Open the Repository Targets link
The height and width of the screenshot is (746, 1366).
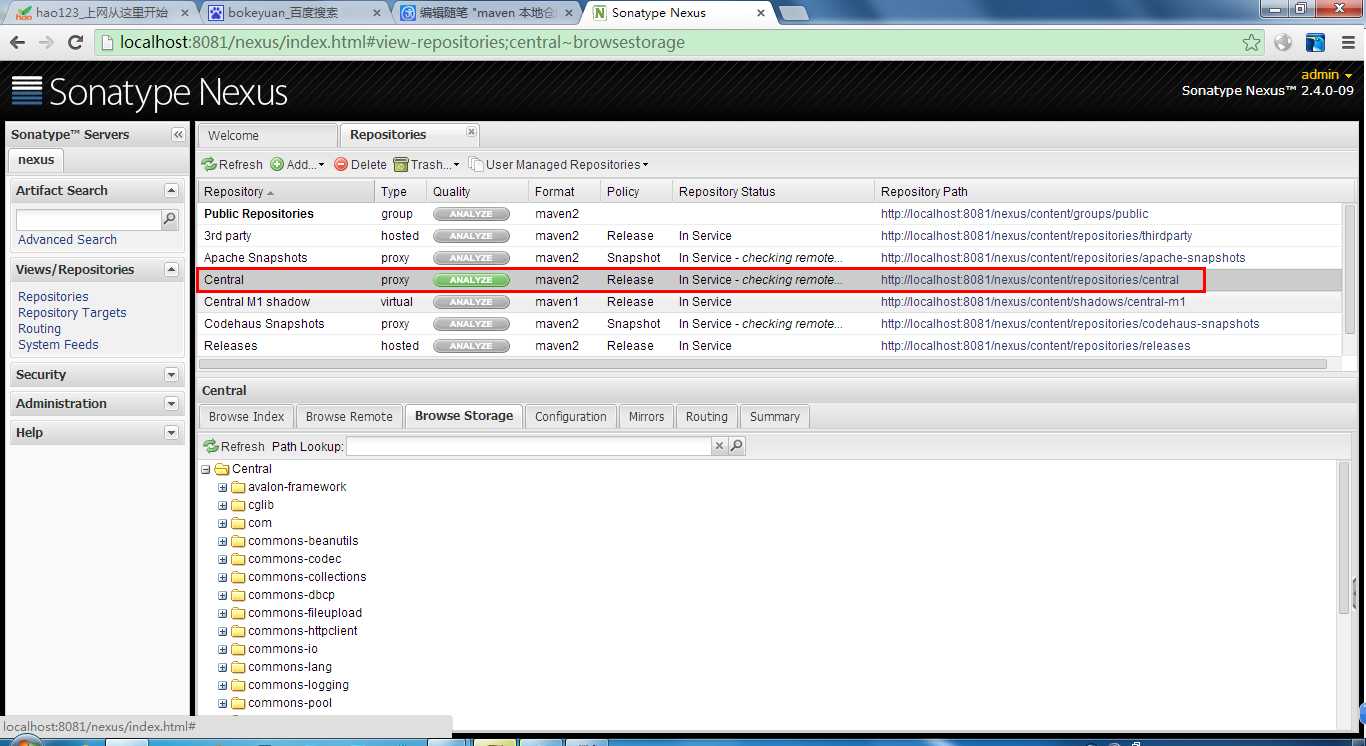click(72, 313)
